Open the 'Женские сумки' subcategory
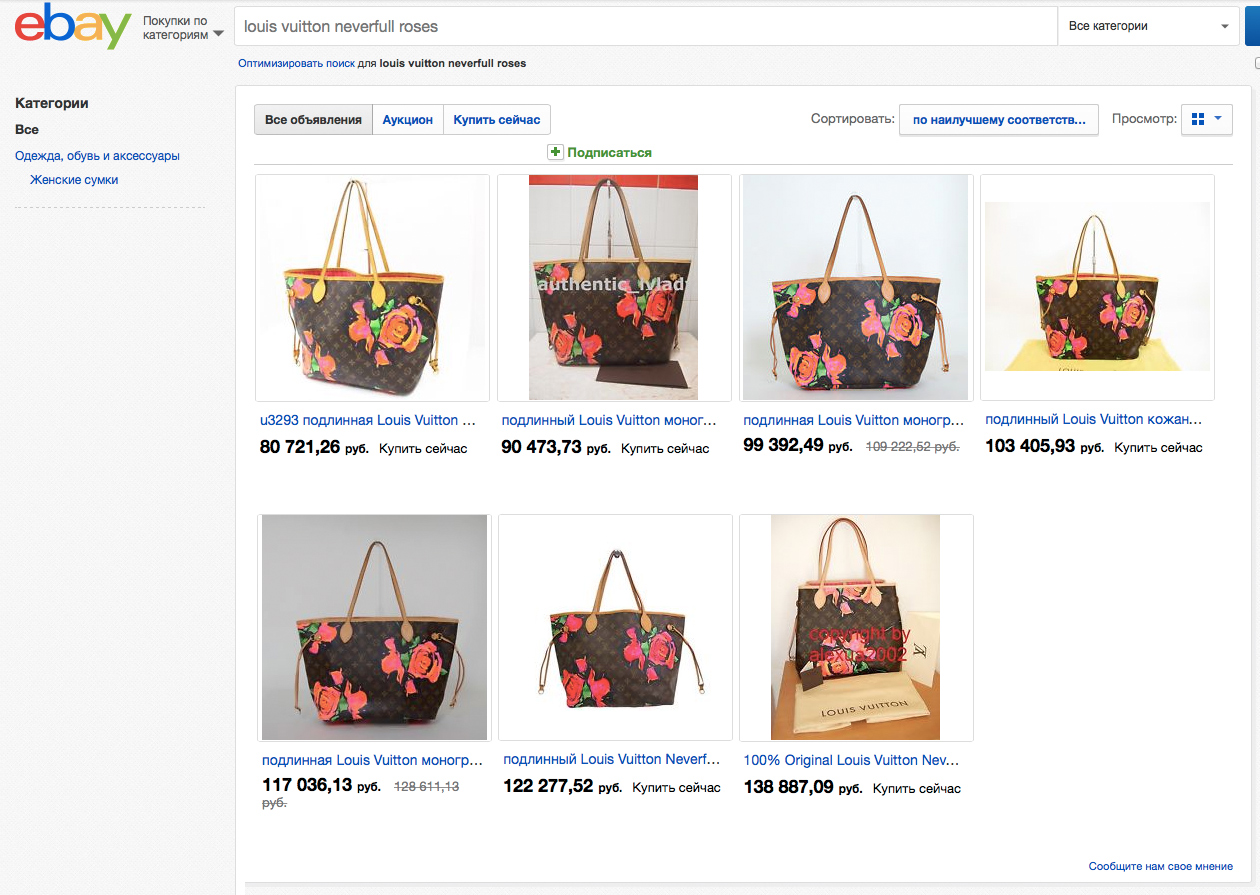Image resolution: width=1260 pixels, height=895 pixels. click(74, 180)
